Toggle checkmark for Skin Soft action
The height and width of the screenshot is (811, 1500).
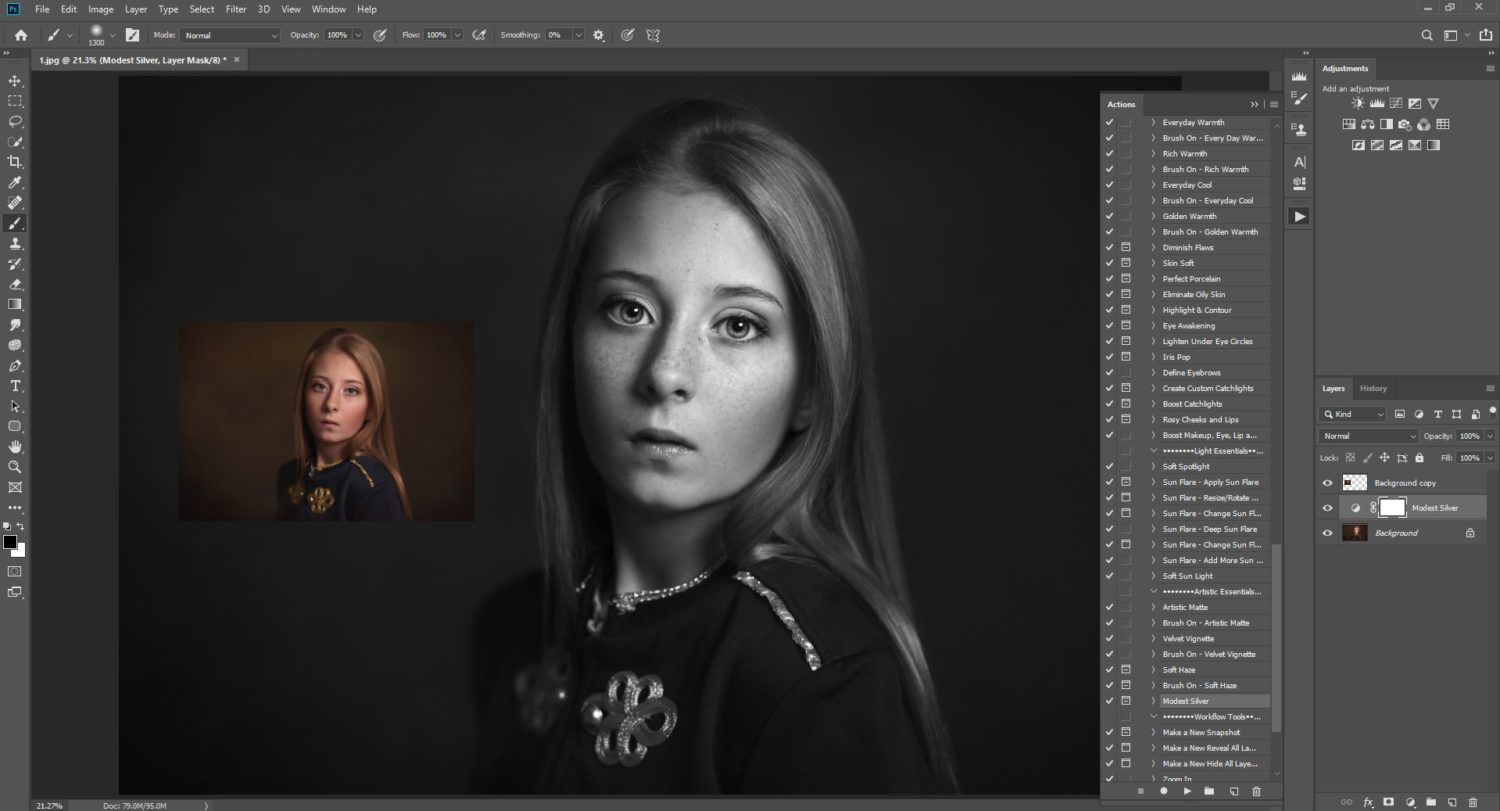[x=1109, y=263]
